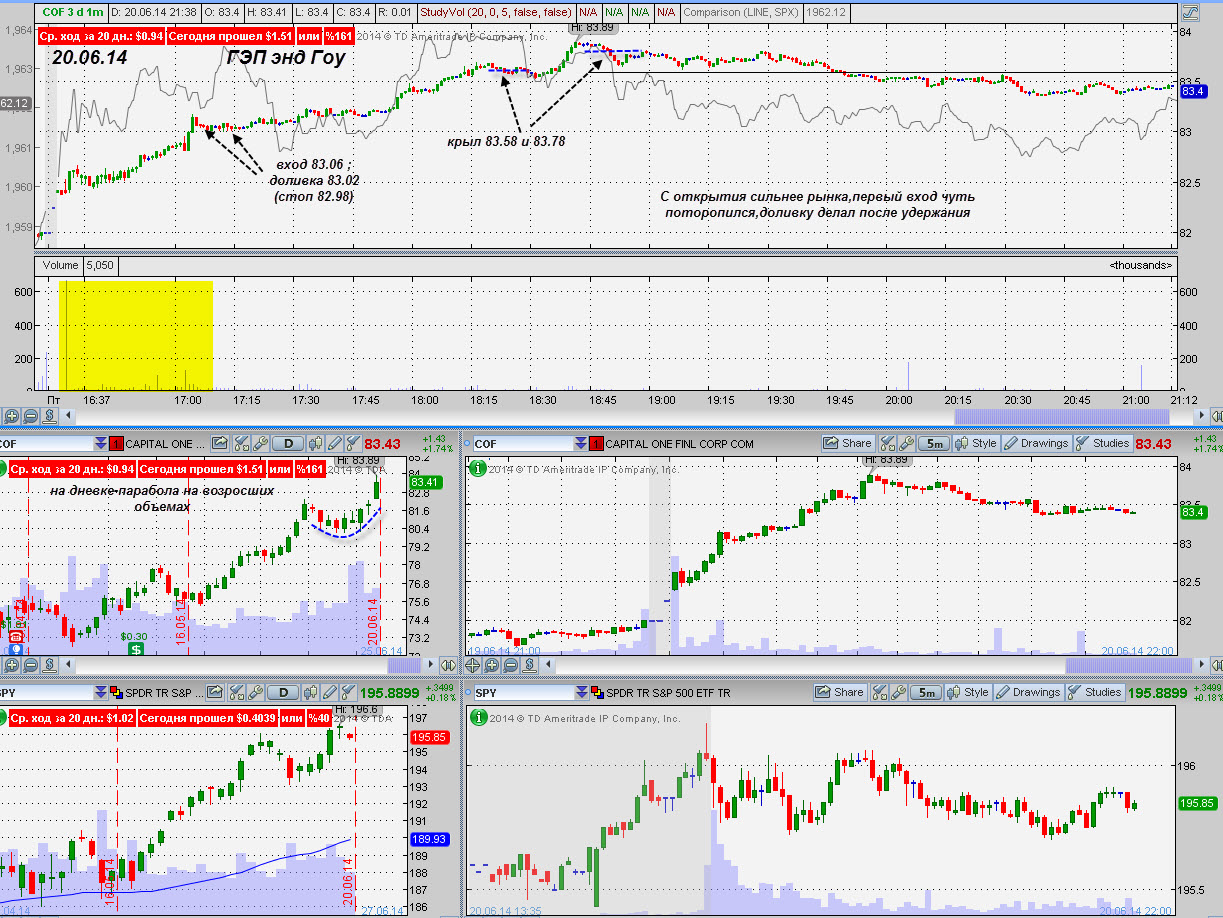The height and width of the screenshot is (918, 1223).
Task: Click dollar price-axis icon under top COF chart
Action: click(49, 415)
